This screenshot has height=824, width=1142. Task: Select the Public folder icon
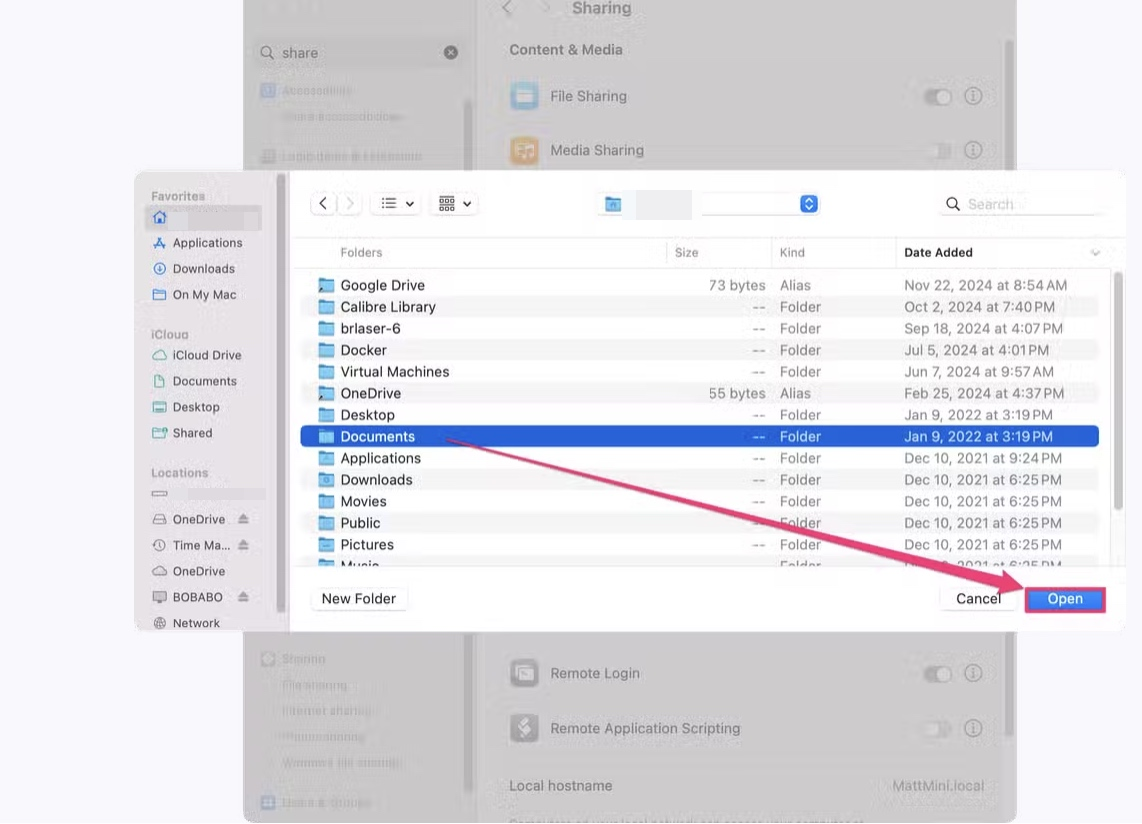pos(326,523)
